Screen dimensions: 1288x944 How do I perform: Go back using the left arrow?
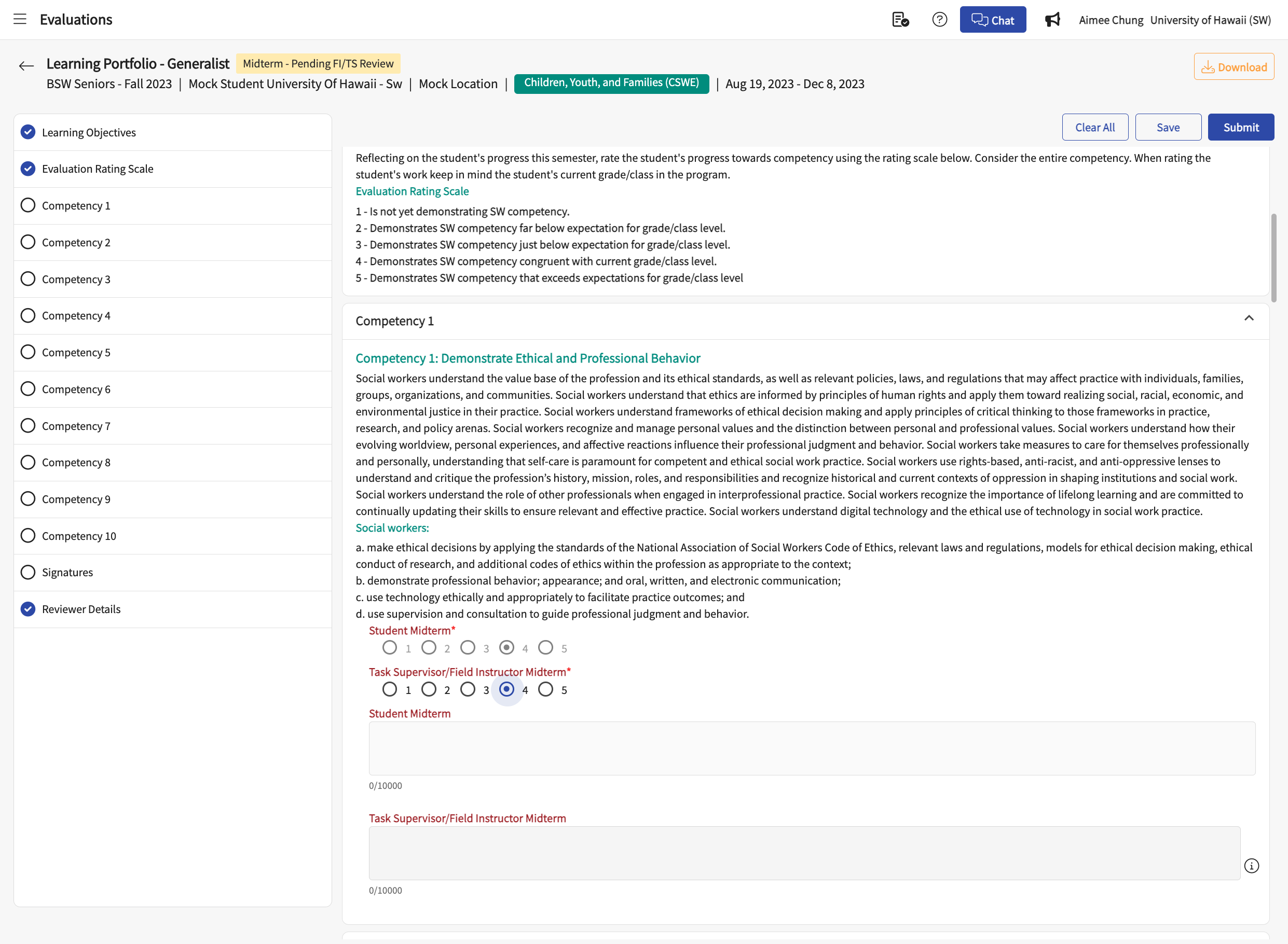point(26,66)
